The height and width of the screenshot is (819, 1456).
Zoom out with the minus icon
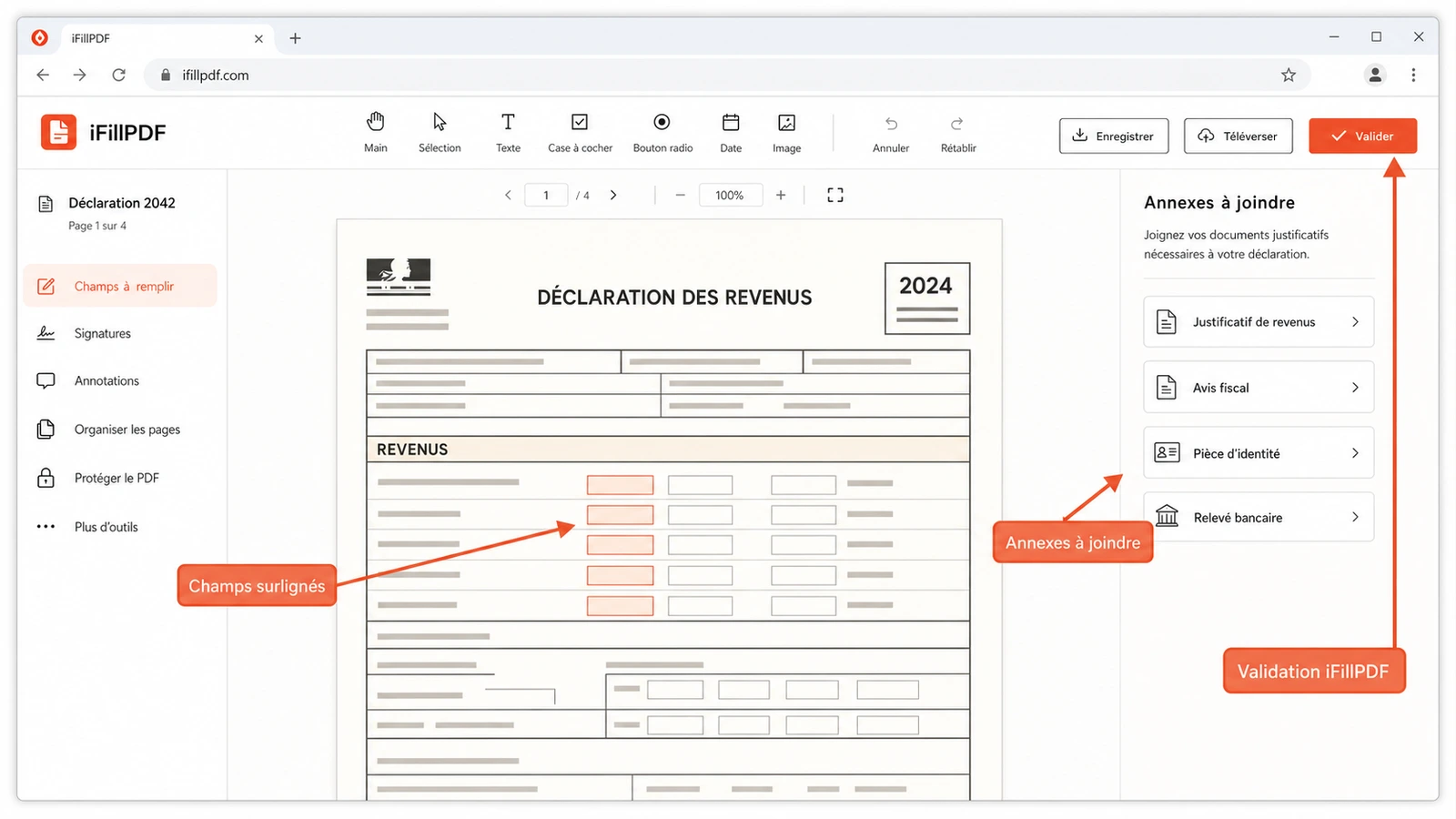(x=680, y=195)
